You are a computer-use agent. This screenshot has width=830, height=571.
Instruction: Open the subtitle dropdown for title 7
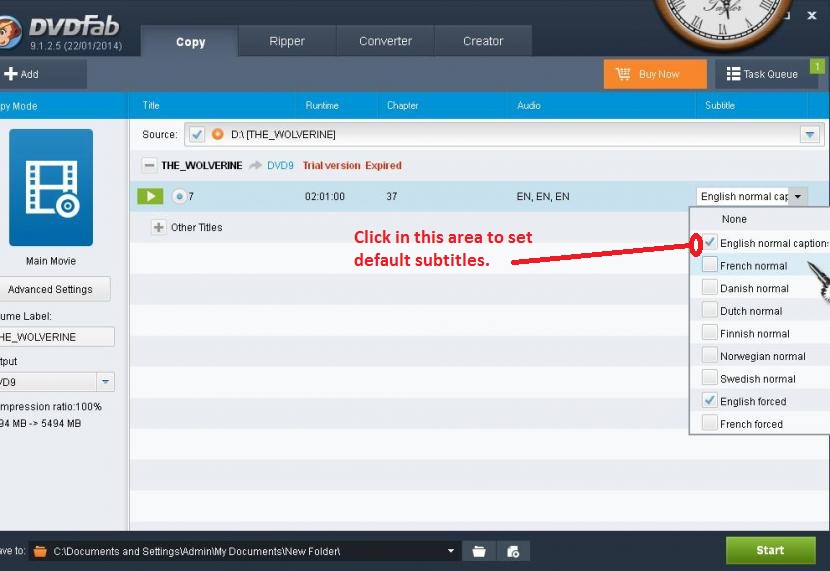pos(798,196)
